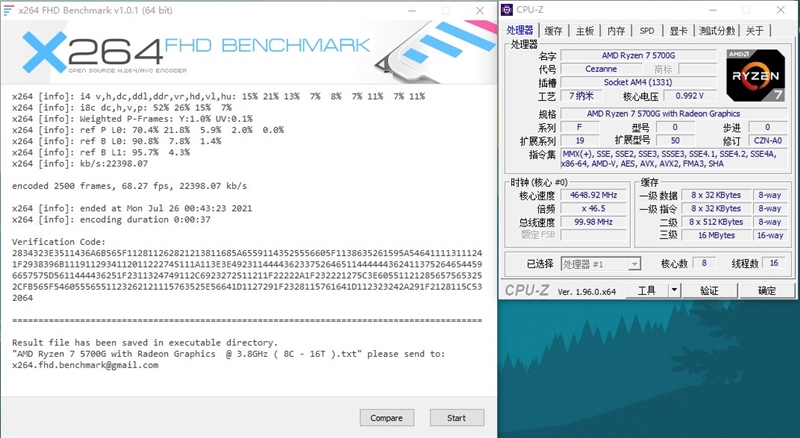Click the kb/s:22398.07 info line
The width and height of the screenshot is (800, 438).
[x=80, y=163]
